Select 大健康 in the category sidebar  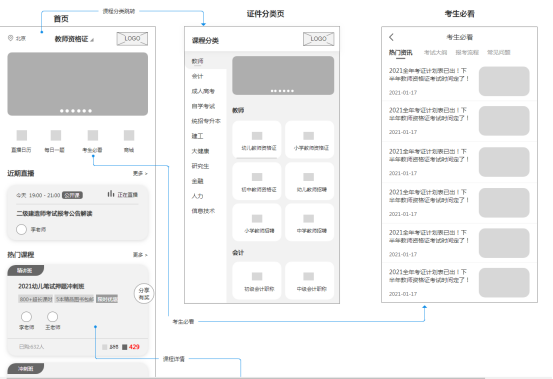click(x=200, y=151)
